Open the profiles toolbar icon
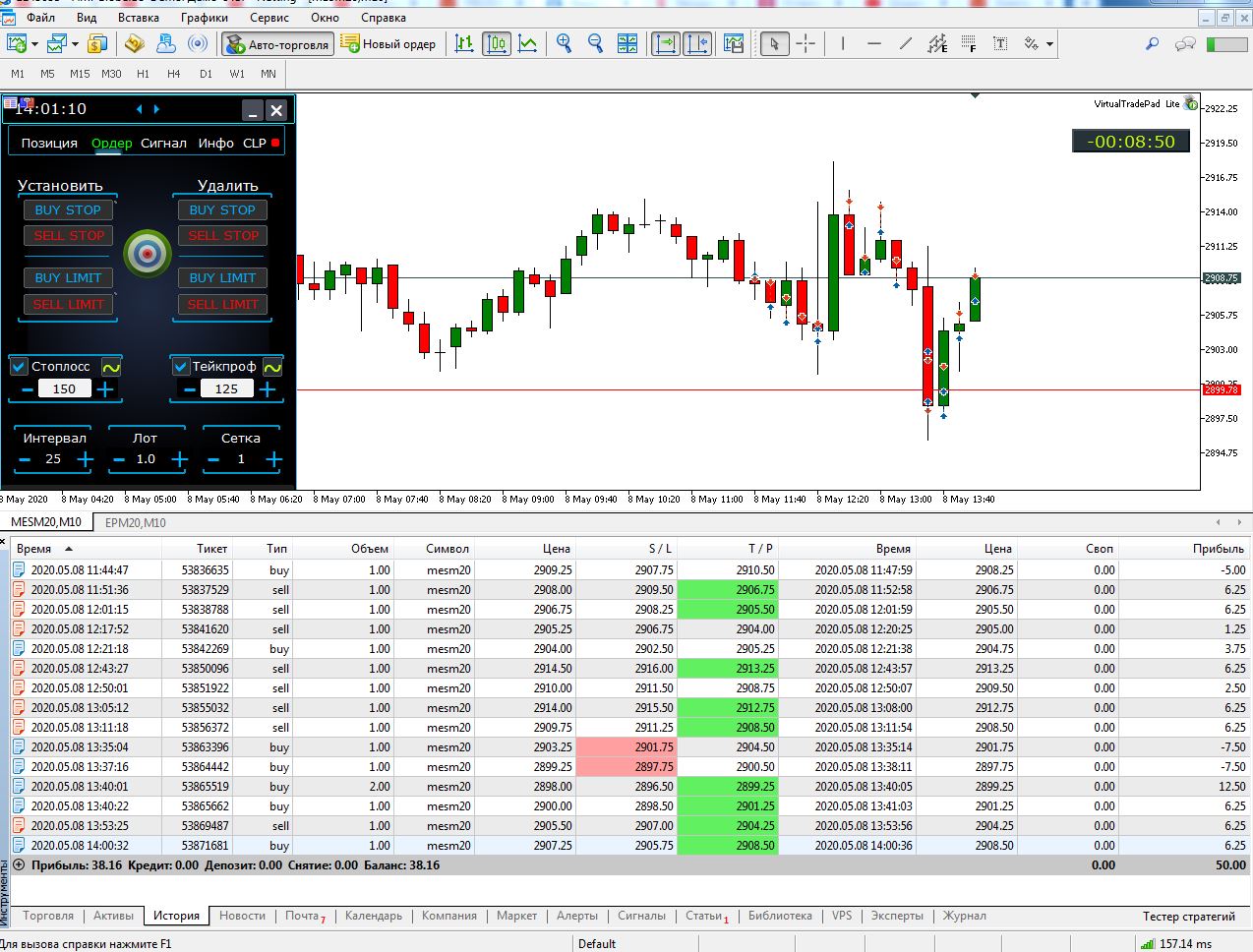1253x952 pixels. click(57, 43)
